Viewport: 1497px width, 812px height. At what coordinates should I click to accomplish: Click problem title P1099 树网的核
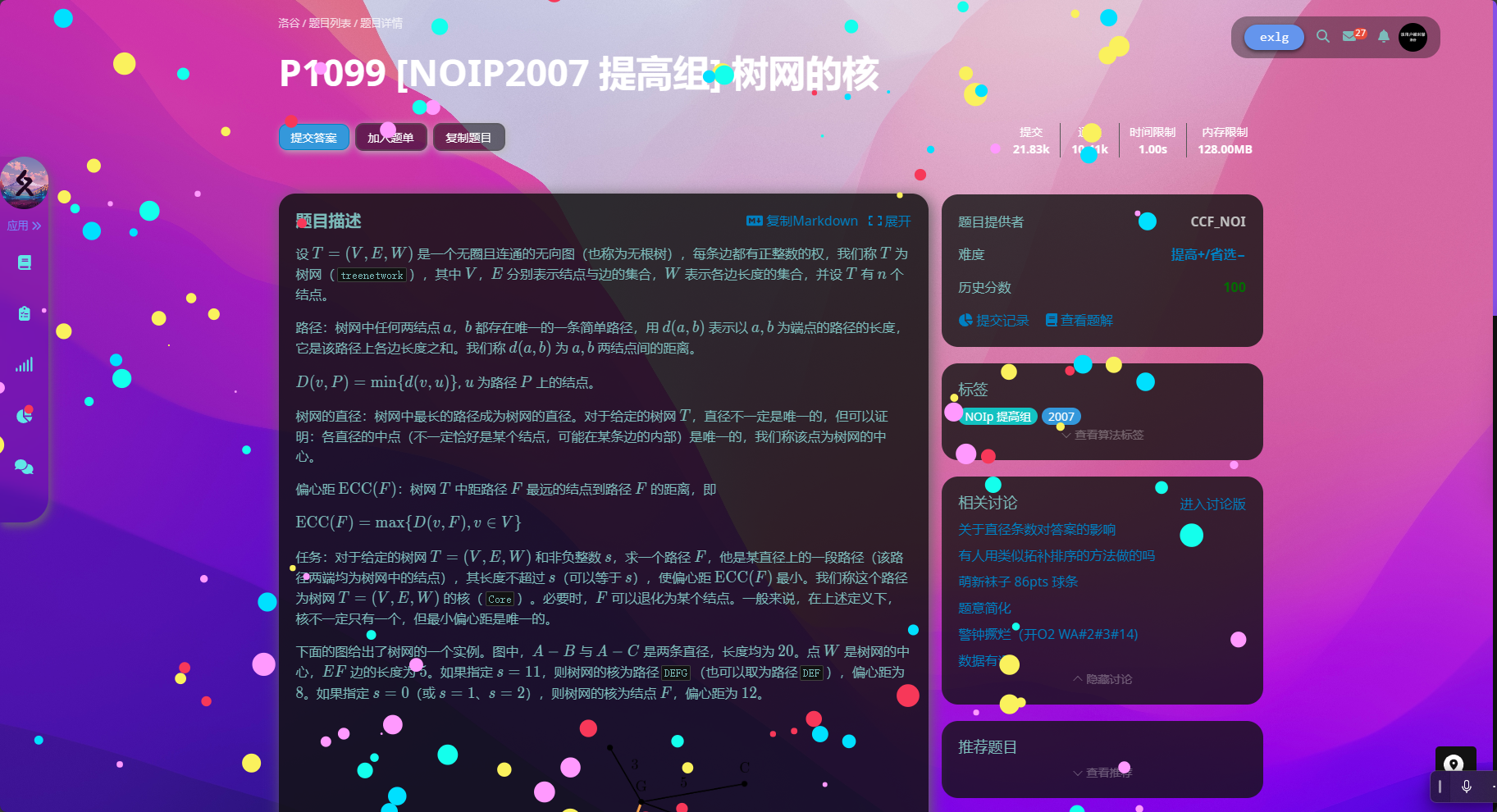(579, 74)
